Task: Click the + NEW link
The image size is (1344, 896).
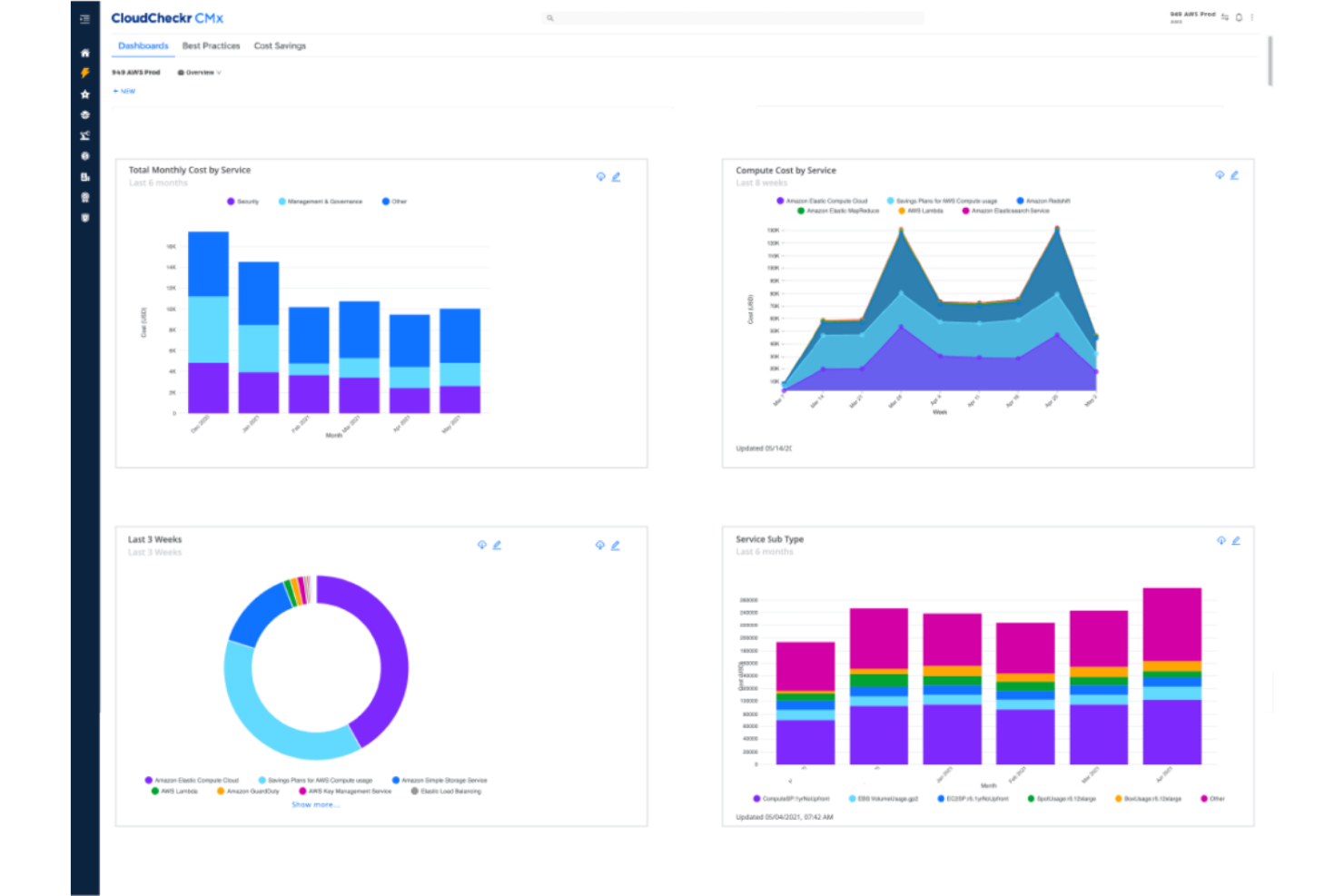Action: click(124, 91)
